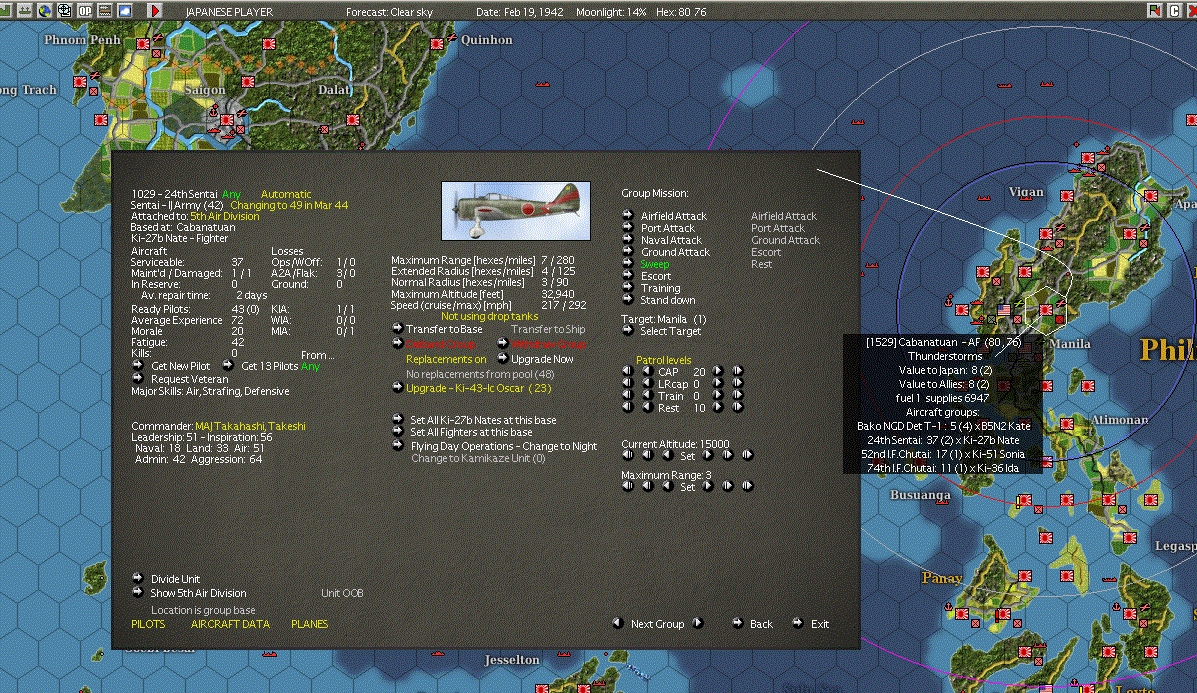This screenshot has width=1197, height=693.
Task: Select the Escort group mission
Action: pos(656,276)
